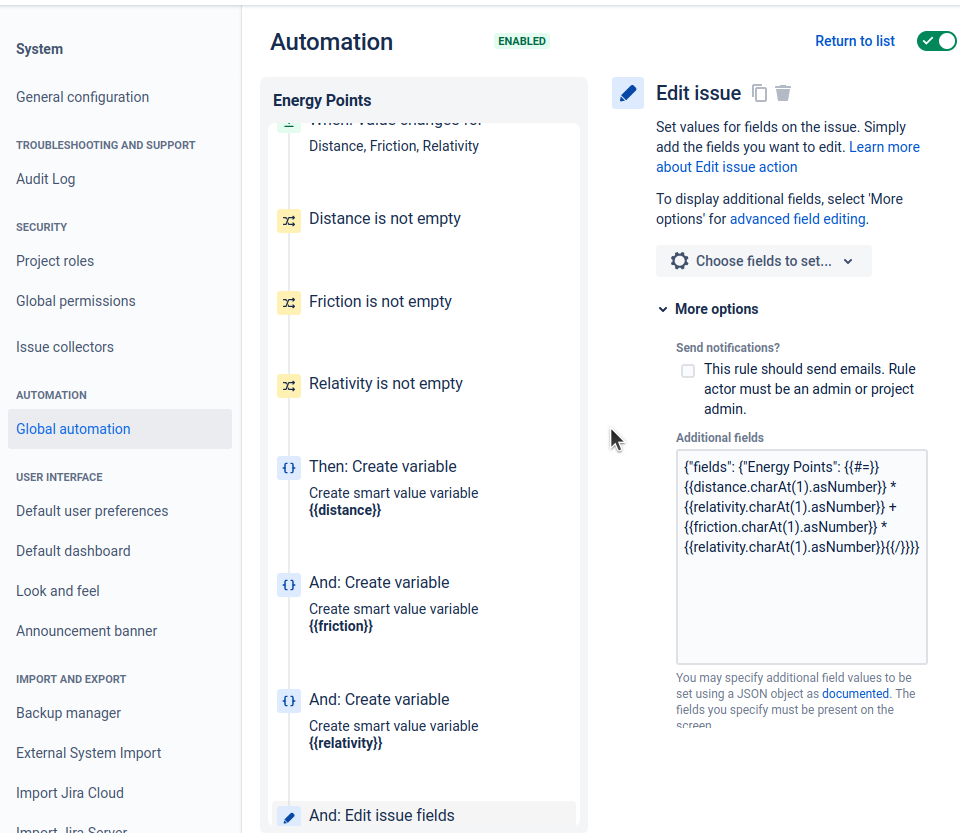Check the rule should send emails checkbox

point(688,370)
